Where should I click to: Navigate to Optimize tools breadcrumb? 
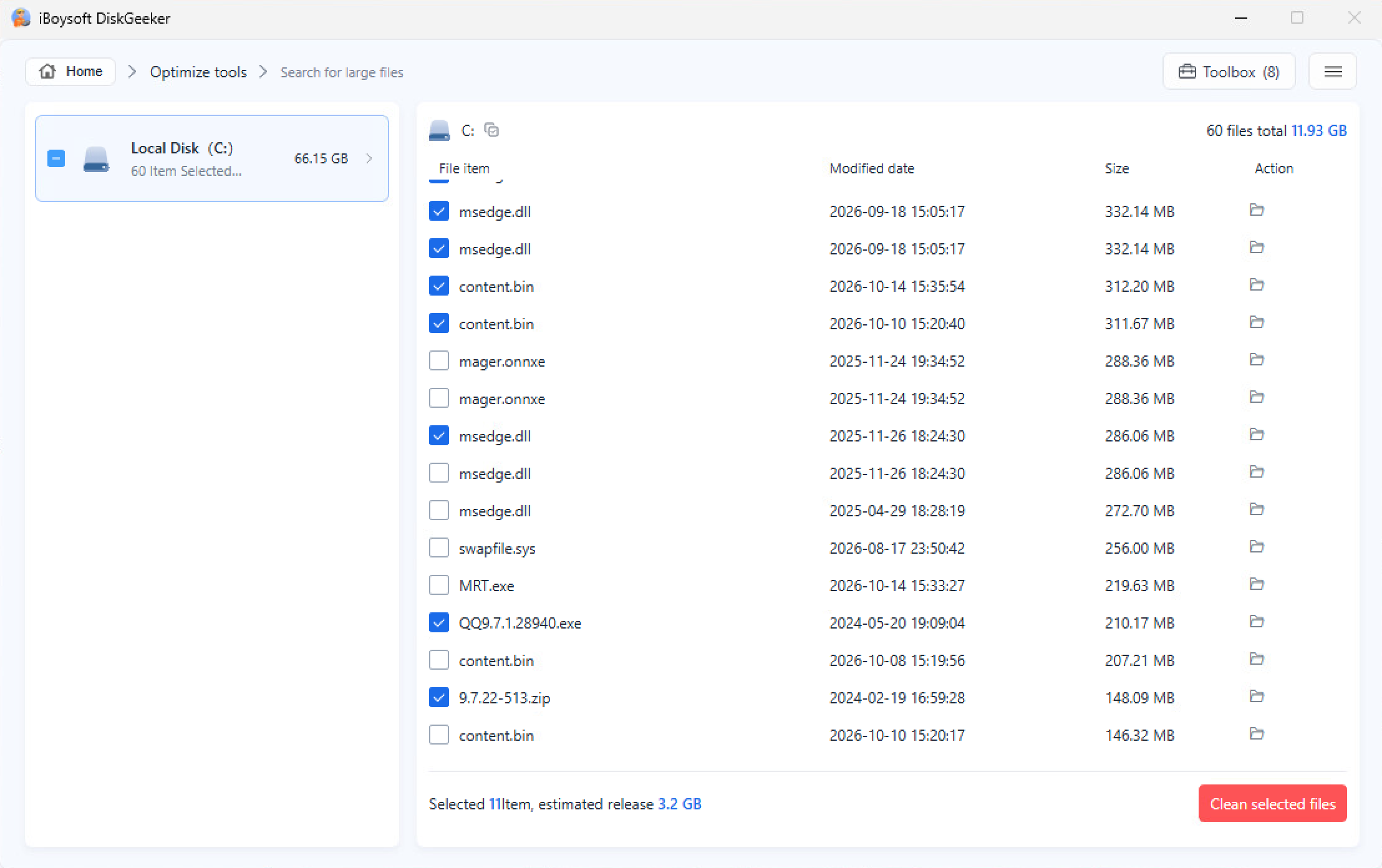[x=198, y=72]
